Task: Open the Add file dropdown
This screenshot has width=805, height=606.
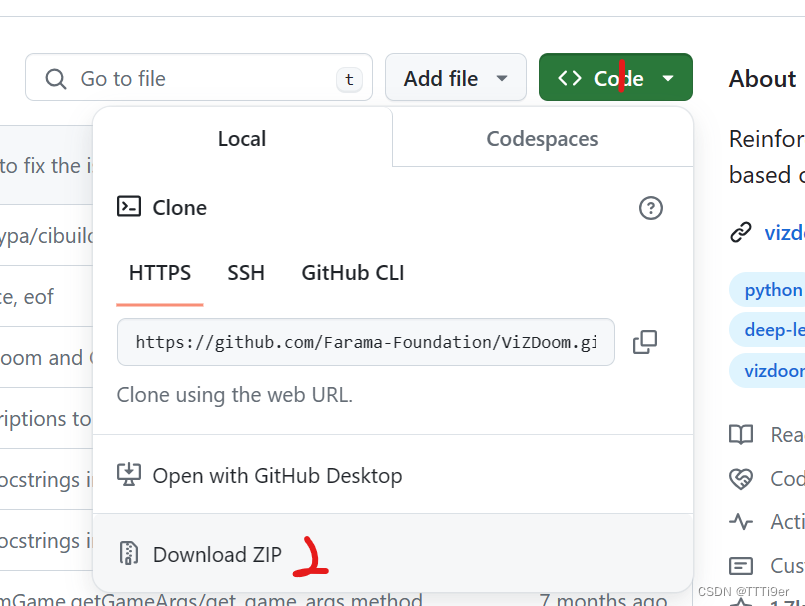Action: (x=456, y=78)
